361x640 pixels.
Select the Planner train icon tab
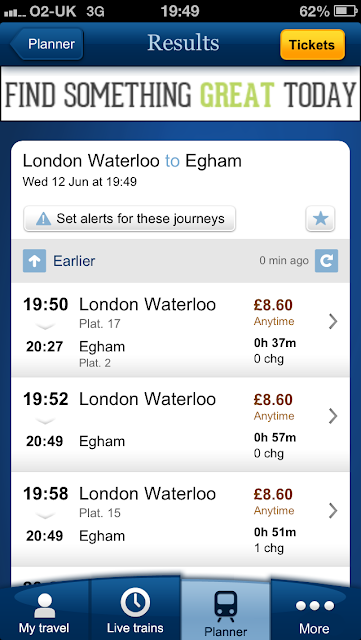(225, 608)
